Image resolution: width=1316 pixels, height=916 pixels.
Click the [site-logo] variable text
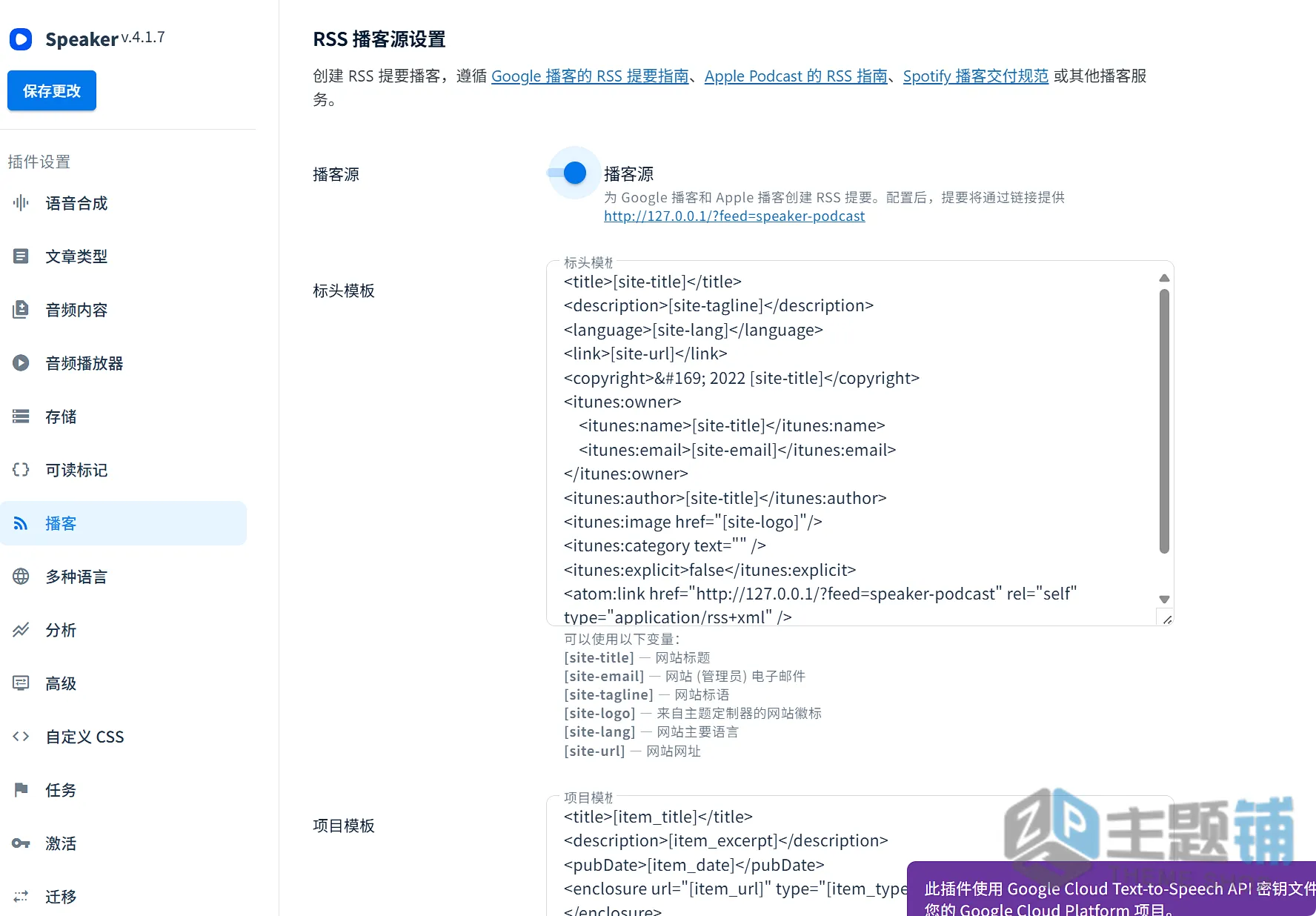599,713
